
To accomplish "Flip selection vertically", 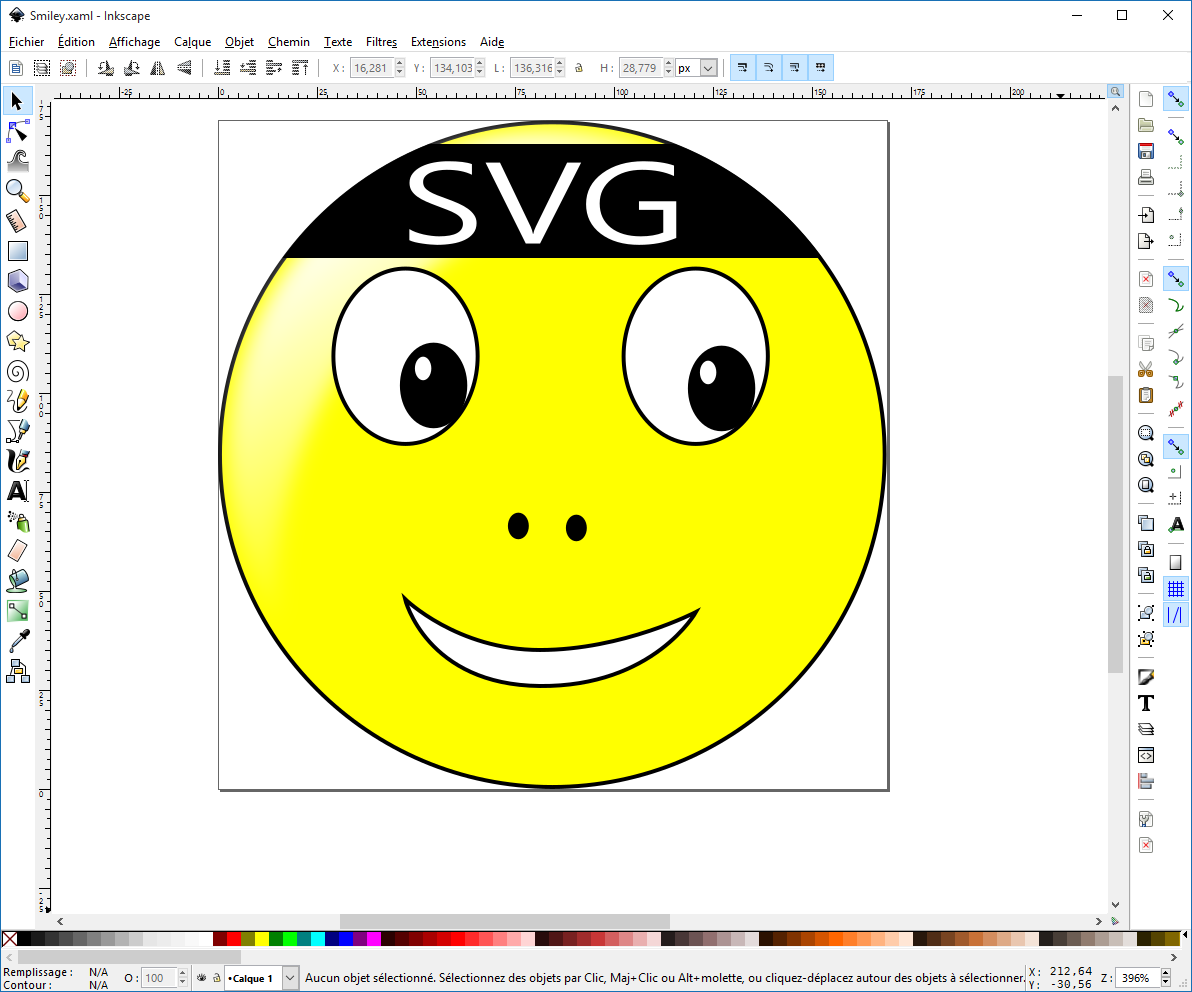I will (x=184, y=68).
